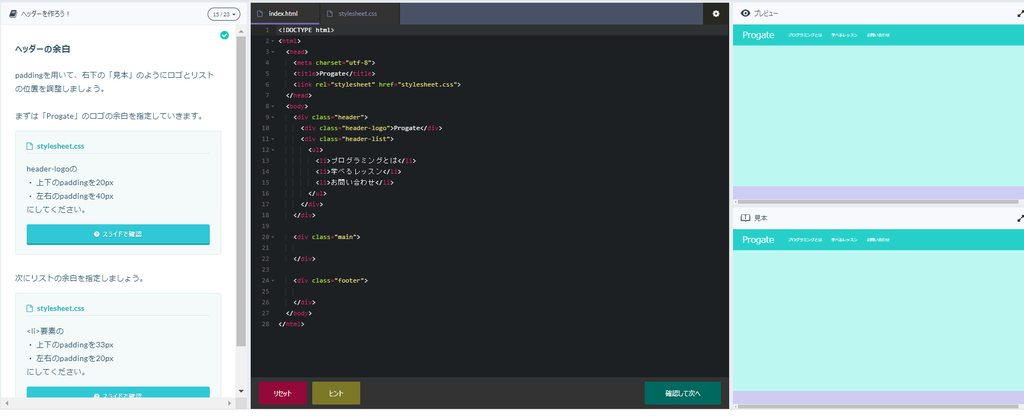Open the 15/23 lesson progress dropdown
The image size is (1024, 416).
coord(224,14)
